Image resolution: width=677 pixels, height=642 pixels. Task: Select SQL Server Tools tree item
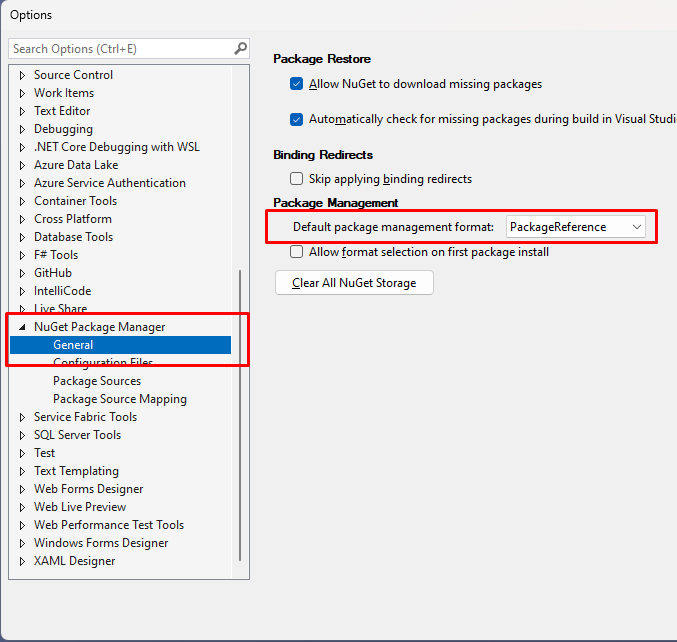coord(77,435)
